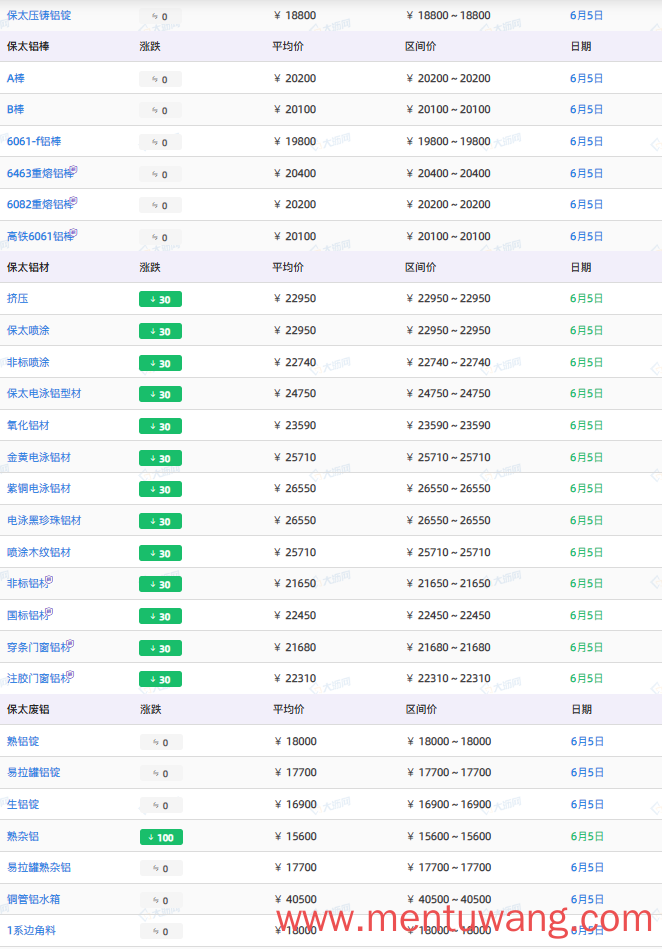The image size is (662, 949).
Task: Click the 6月5日 date in A棒 row
Action: (586, 78)
